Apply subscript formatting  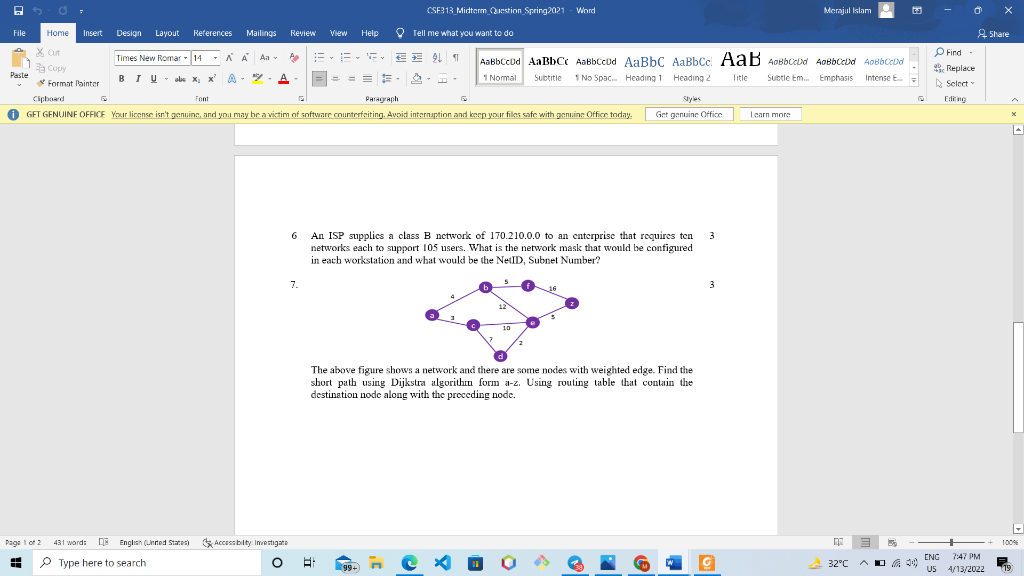click(196, 79)
